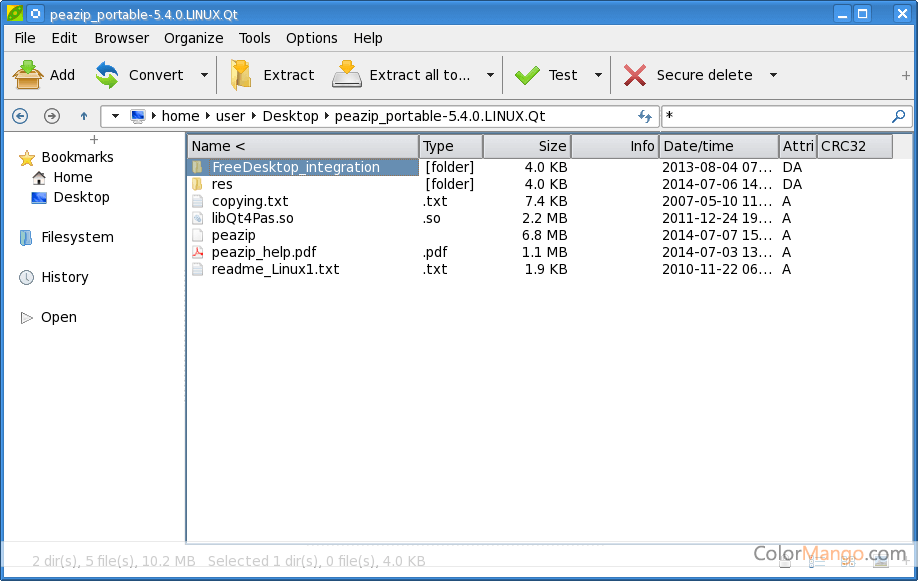This screenshot has width=918, height=581.
Task: Click the home breadcrumb segment
Action: (180, 116)
